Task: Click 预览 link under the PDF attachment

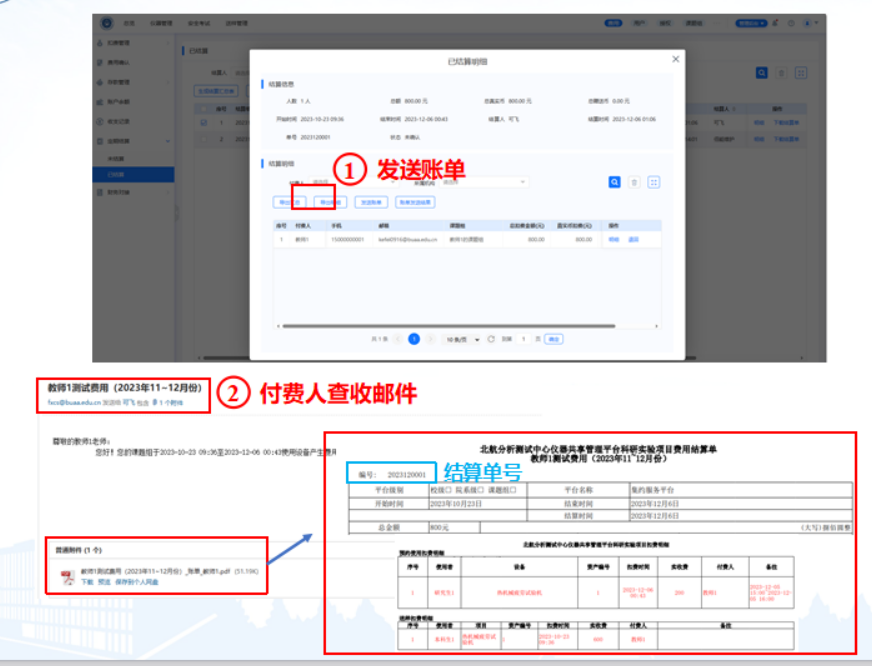Action: tap(104, 581)
